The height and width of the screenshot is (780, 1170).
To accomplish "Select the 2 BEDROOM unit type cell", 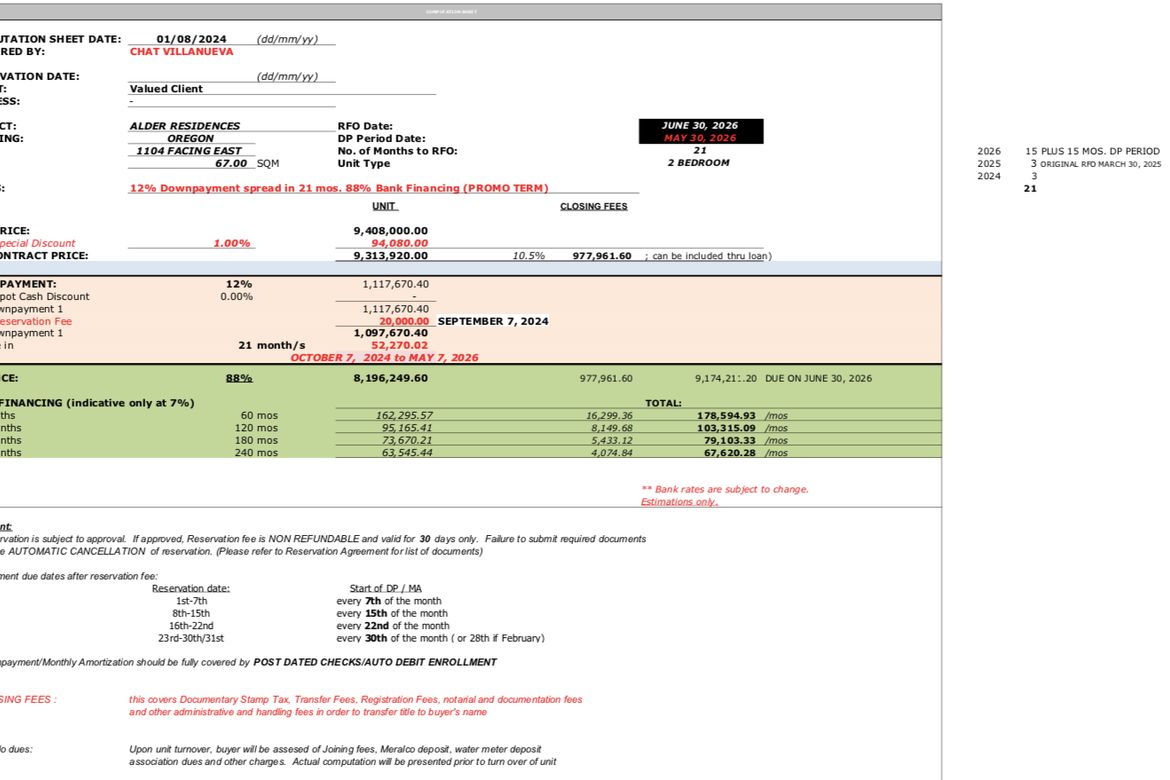I will (698, 163).
